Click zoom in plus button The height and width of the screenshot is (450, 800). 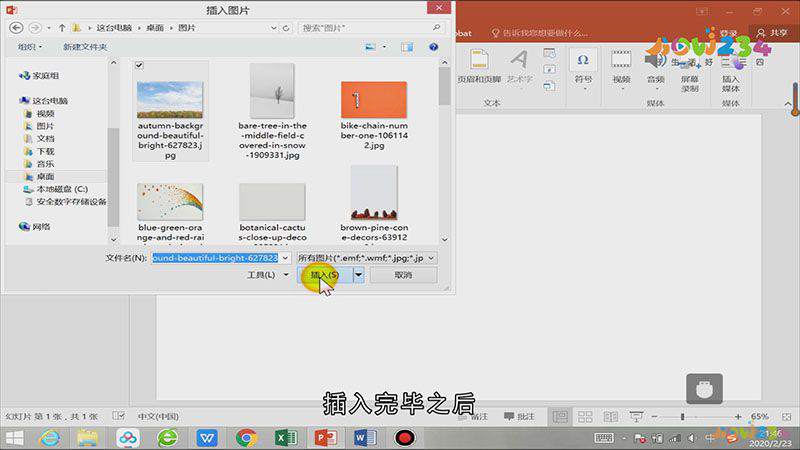tap(738, 417)
